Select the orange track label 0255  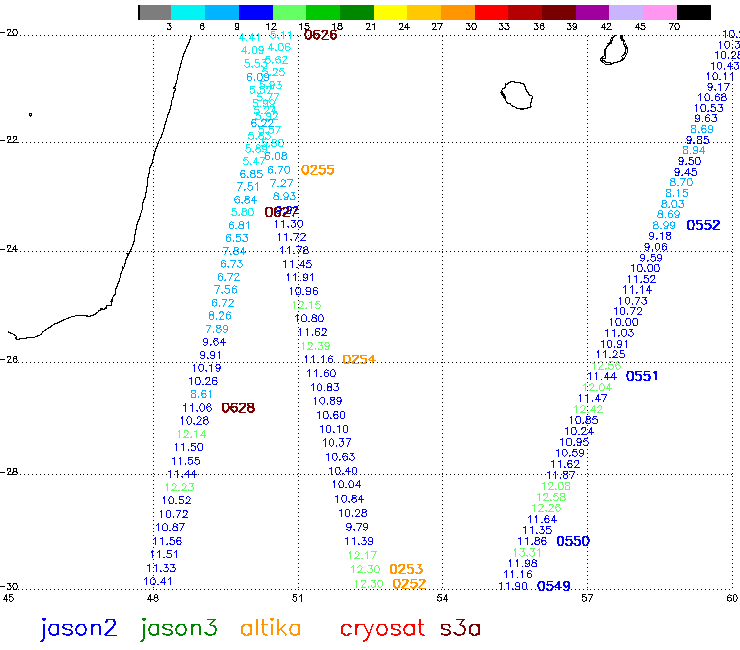[318, 170]
